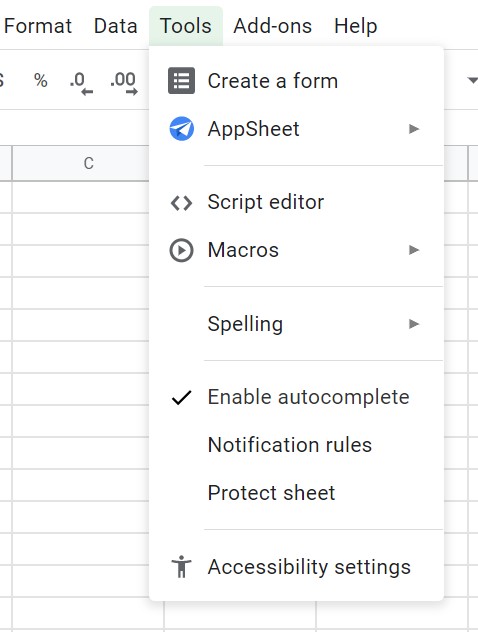
Task: Toggle the Enable autocomplete checkmark
Action: click(x=181, y=397)
